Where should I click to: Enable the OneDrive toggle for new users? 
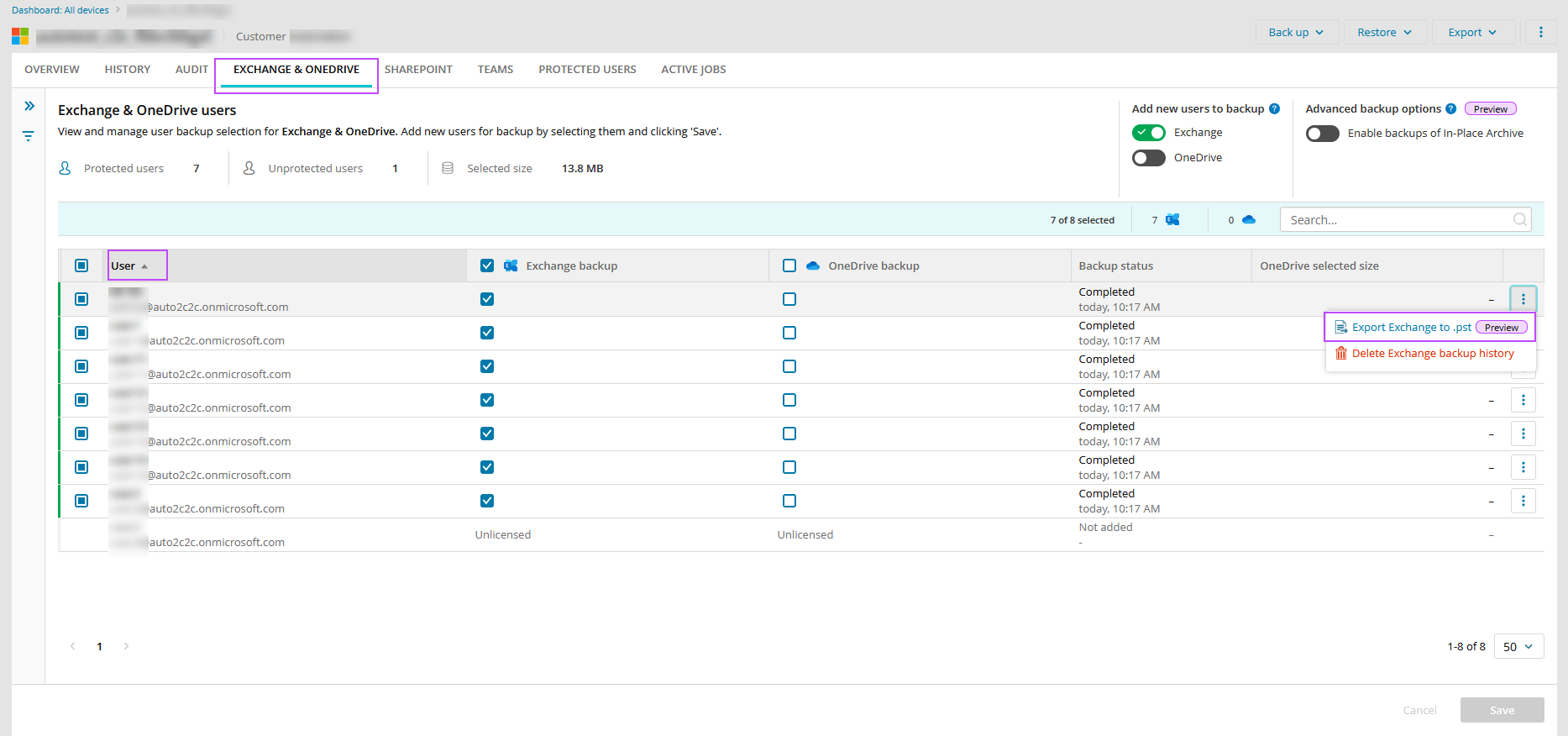[1148, 158]
